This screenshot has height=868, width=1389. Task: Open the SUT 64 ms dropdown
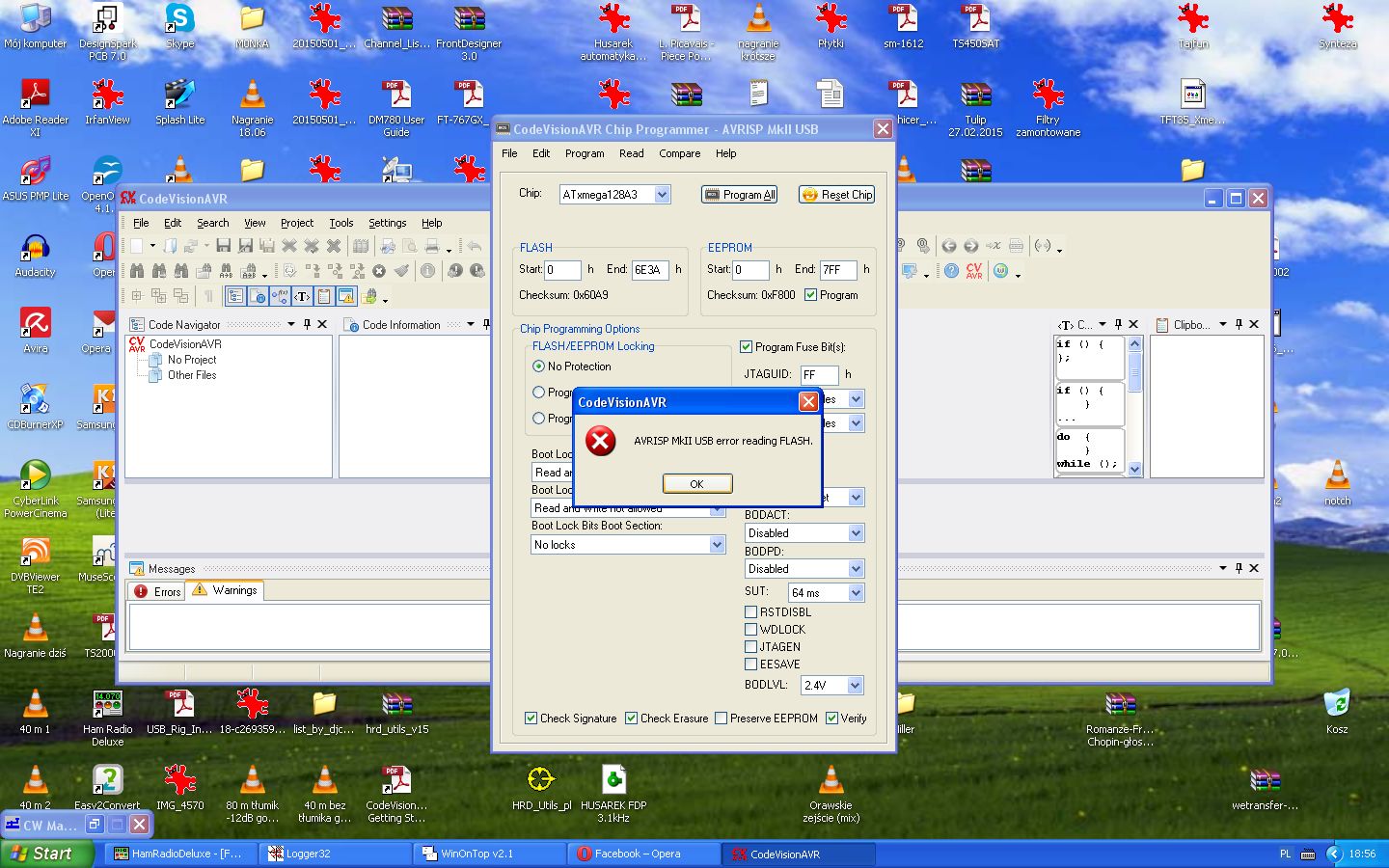click(x=855, y=593)
